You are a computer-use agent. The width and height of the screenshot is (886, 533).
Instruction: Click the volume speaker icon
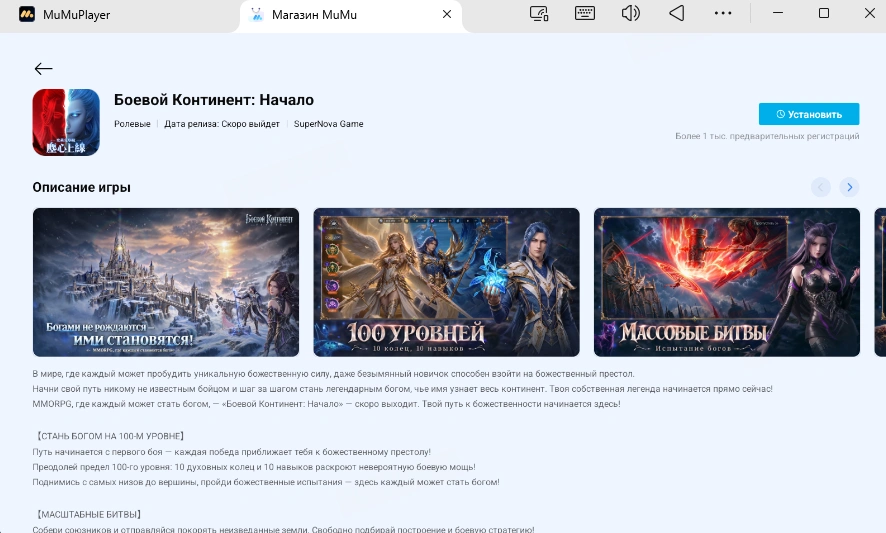(x=631, y=13)
